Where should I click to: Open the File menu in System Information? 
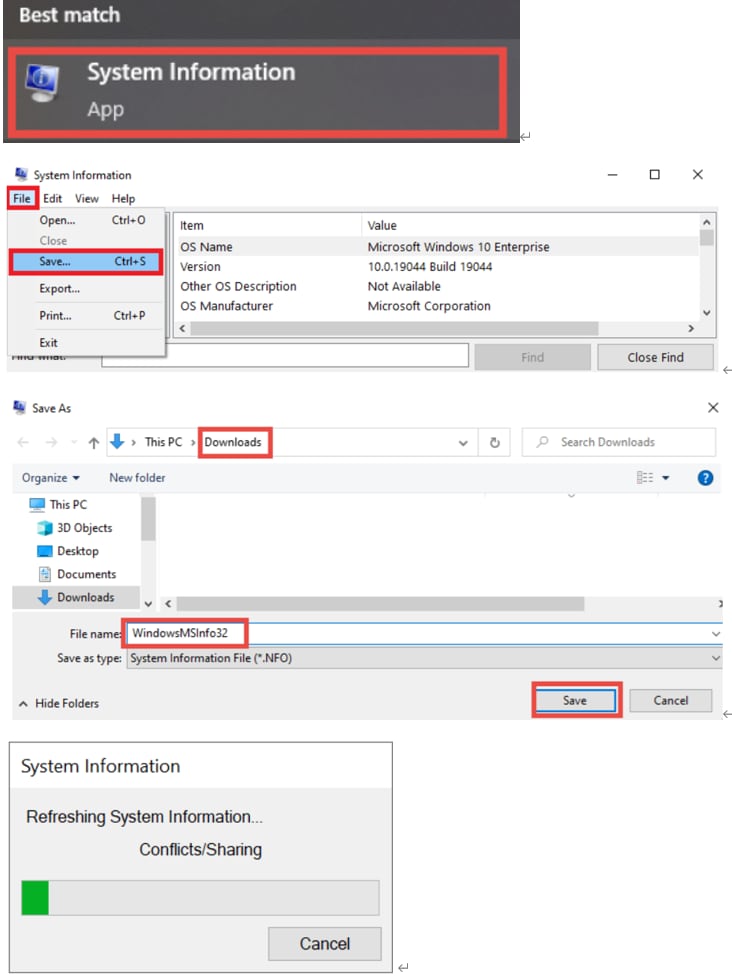[22, 199]
